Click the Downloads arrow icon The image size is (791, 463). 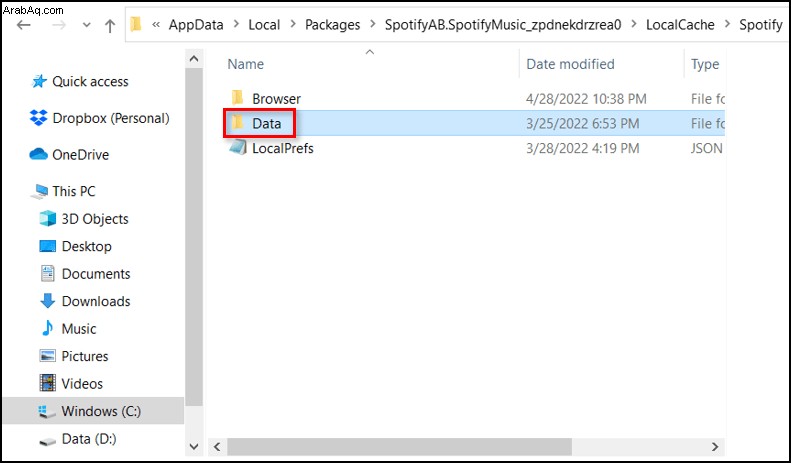click(x=48, y=301)
